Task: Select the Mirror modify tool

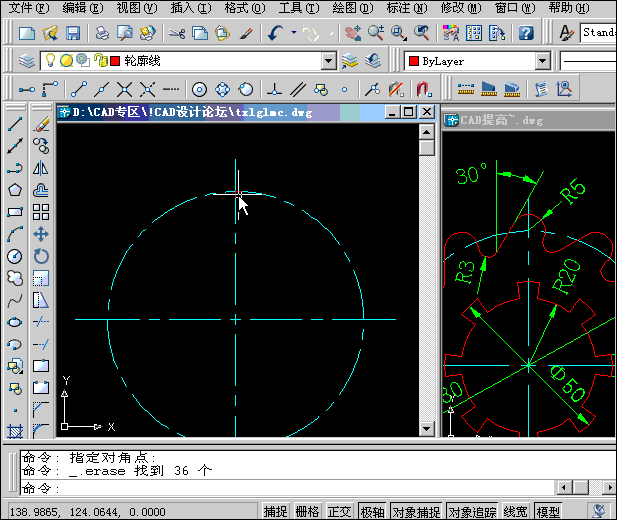Action: (41, 168)
